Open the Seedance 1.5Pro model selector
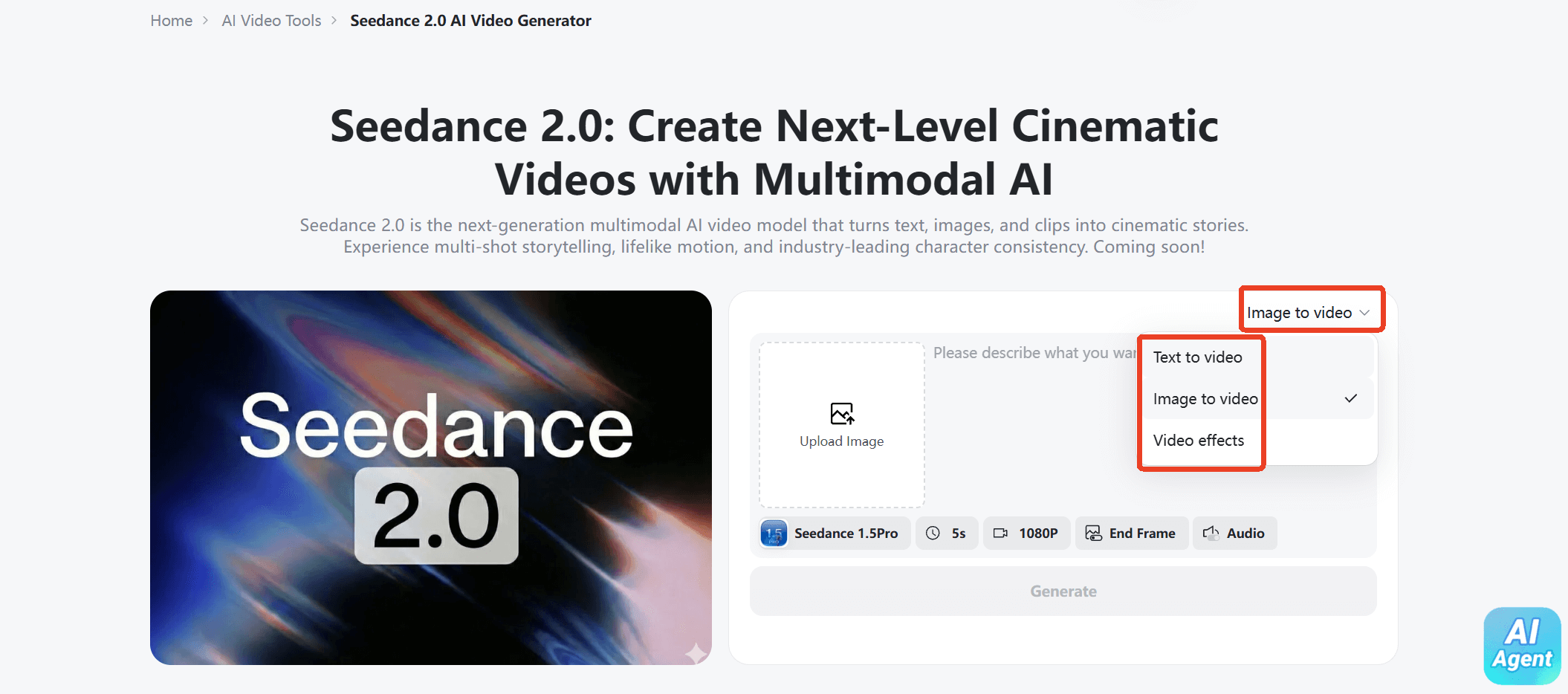1568x694 pixels. click(x=845, y=534)
